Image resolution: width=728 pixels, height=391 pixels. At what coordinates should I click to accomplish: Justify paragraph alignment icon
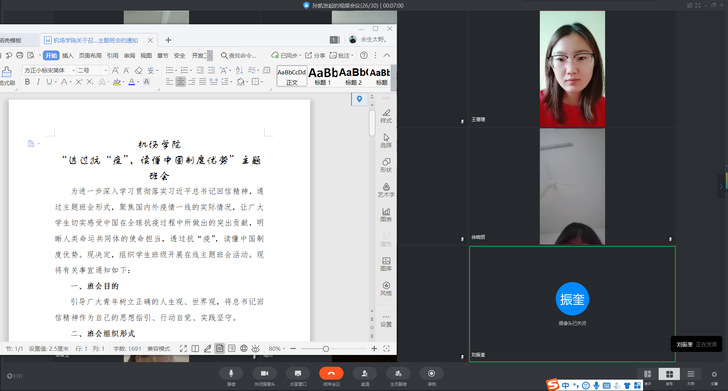pos(203,82)
